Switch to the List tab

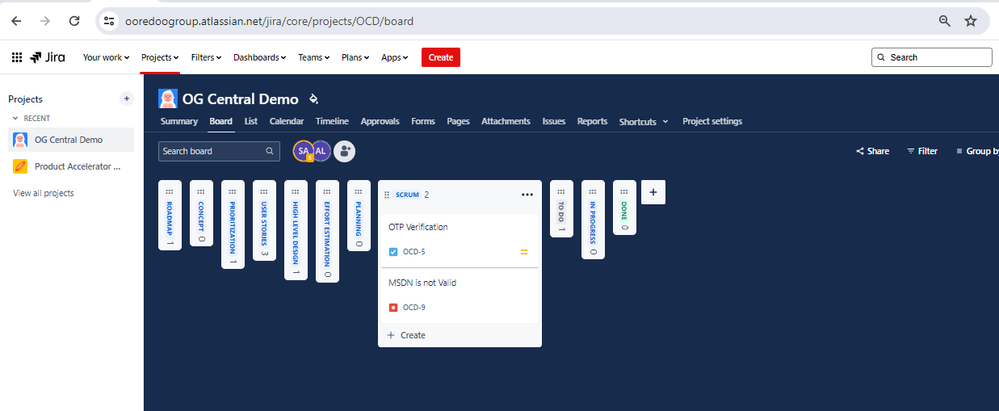[x=251, y=121]
